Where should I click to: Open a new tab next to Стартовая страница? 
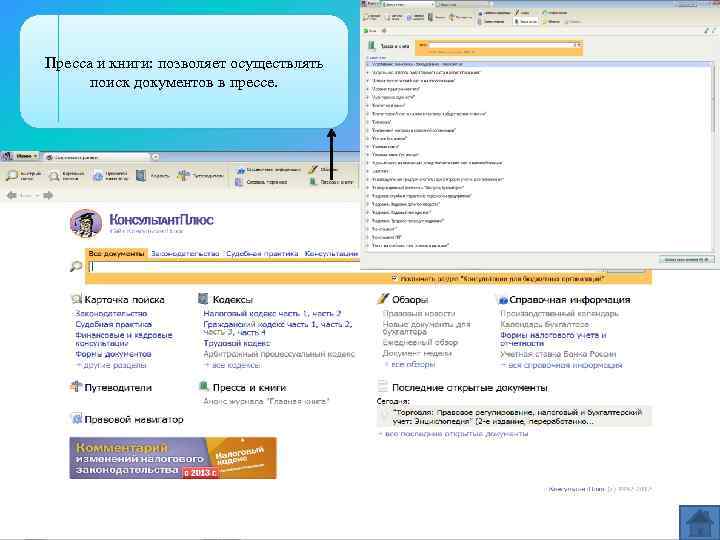click(x=156, y=157)
